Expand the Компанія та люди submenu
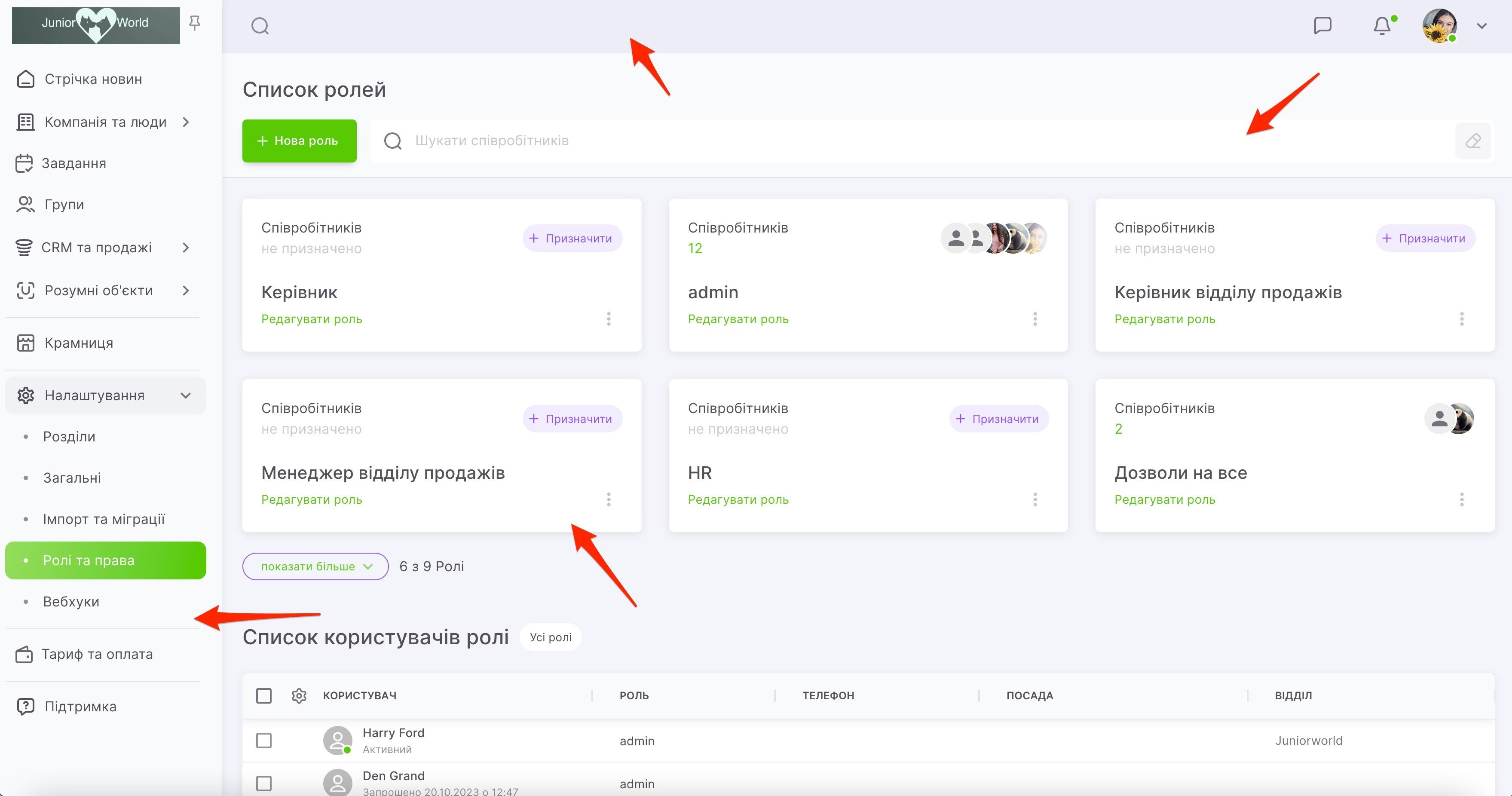 pos(186,122)
